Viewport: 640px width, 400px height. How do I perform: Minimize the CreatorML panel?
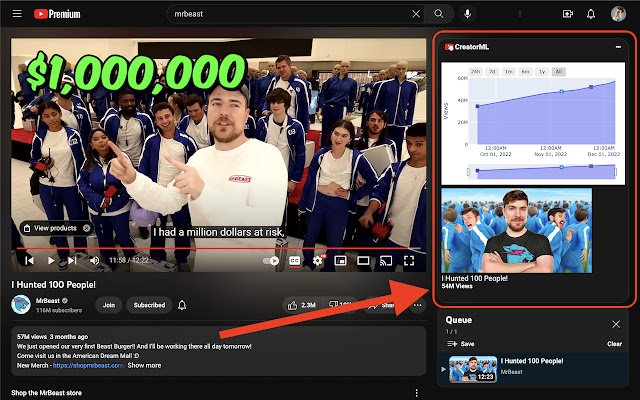point(618,47)
